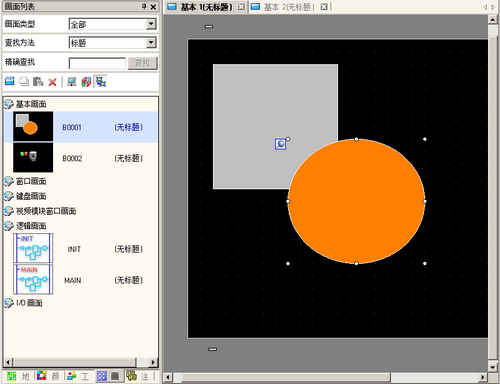Click the MAIN logic screen name

[73, 280]
